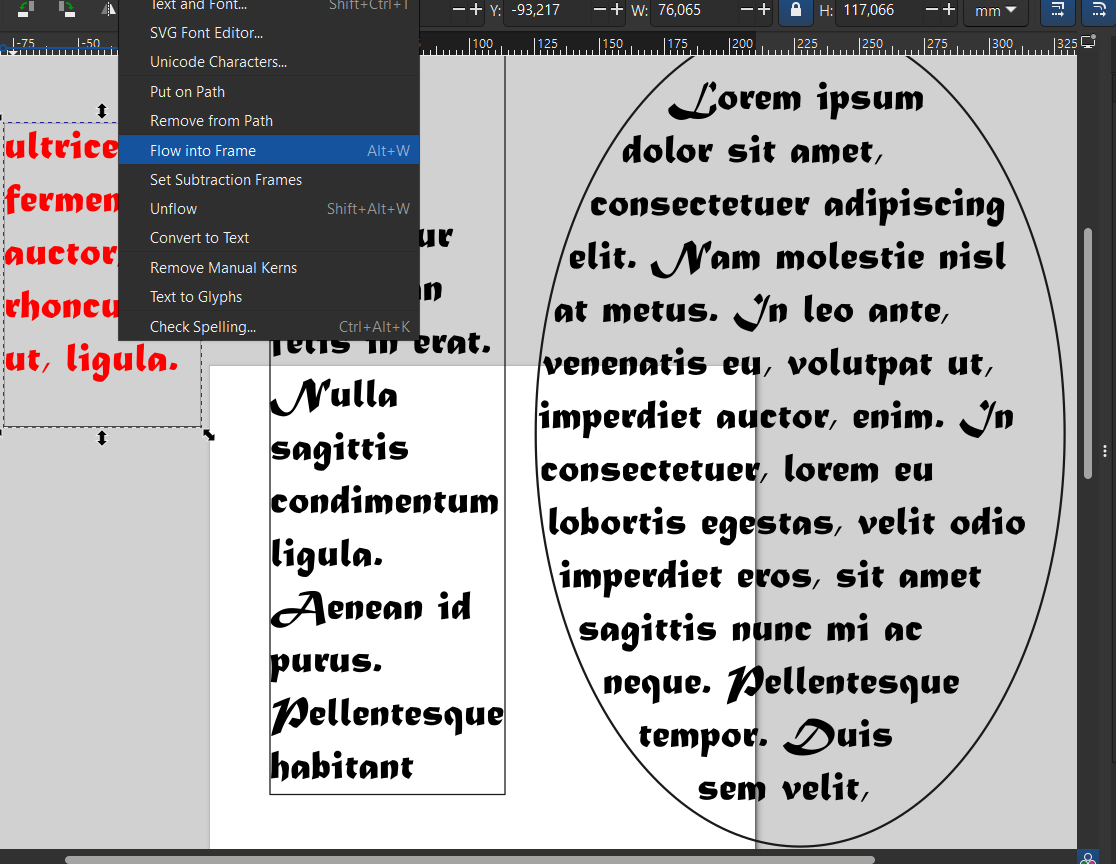Increase the X value with plus
Screen dimensions: 1116x864
[x=476, y=10]
